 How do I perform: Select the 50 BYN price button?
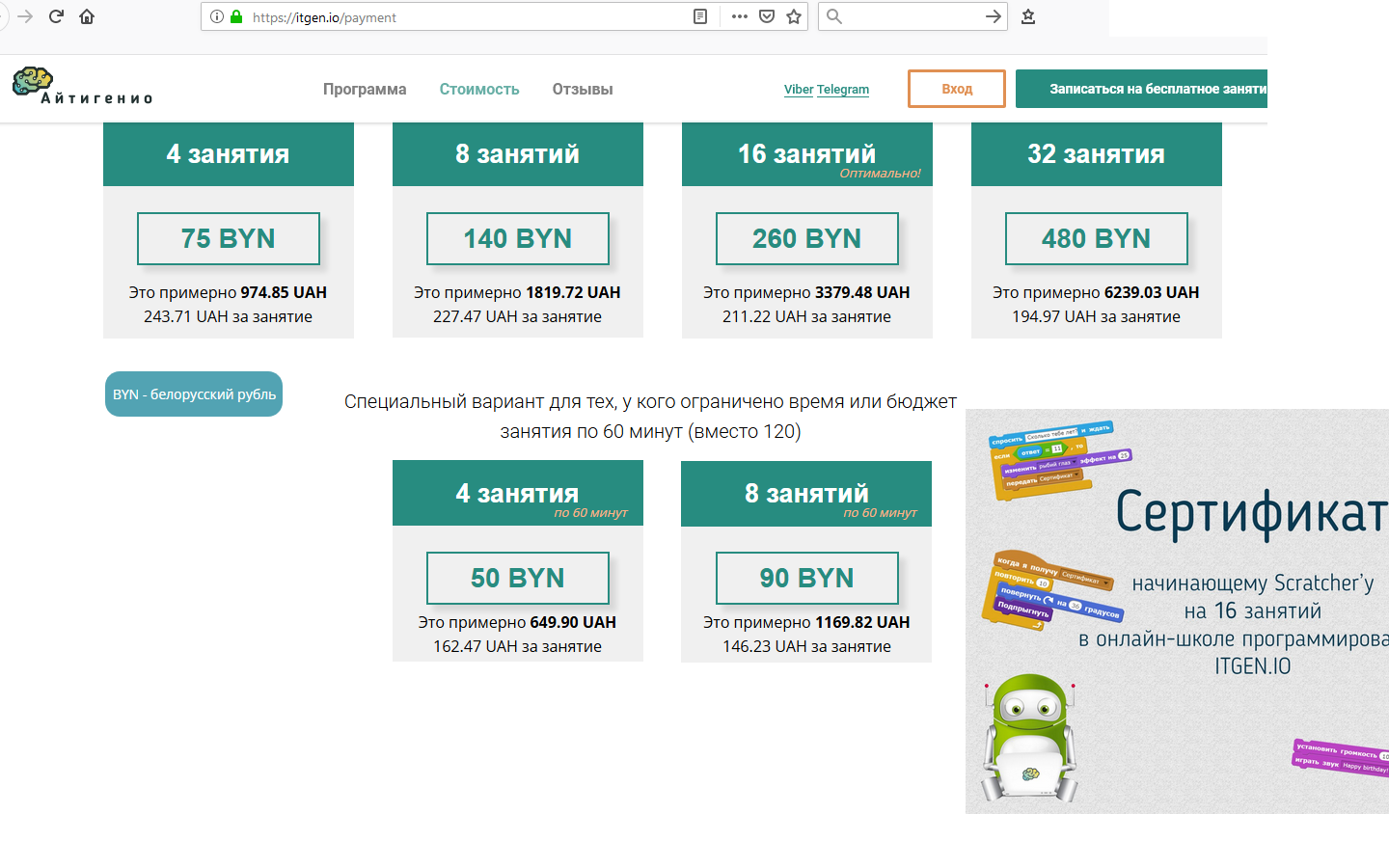518,578
